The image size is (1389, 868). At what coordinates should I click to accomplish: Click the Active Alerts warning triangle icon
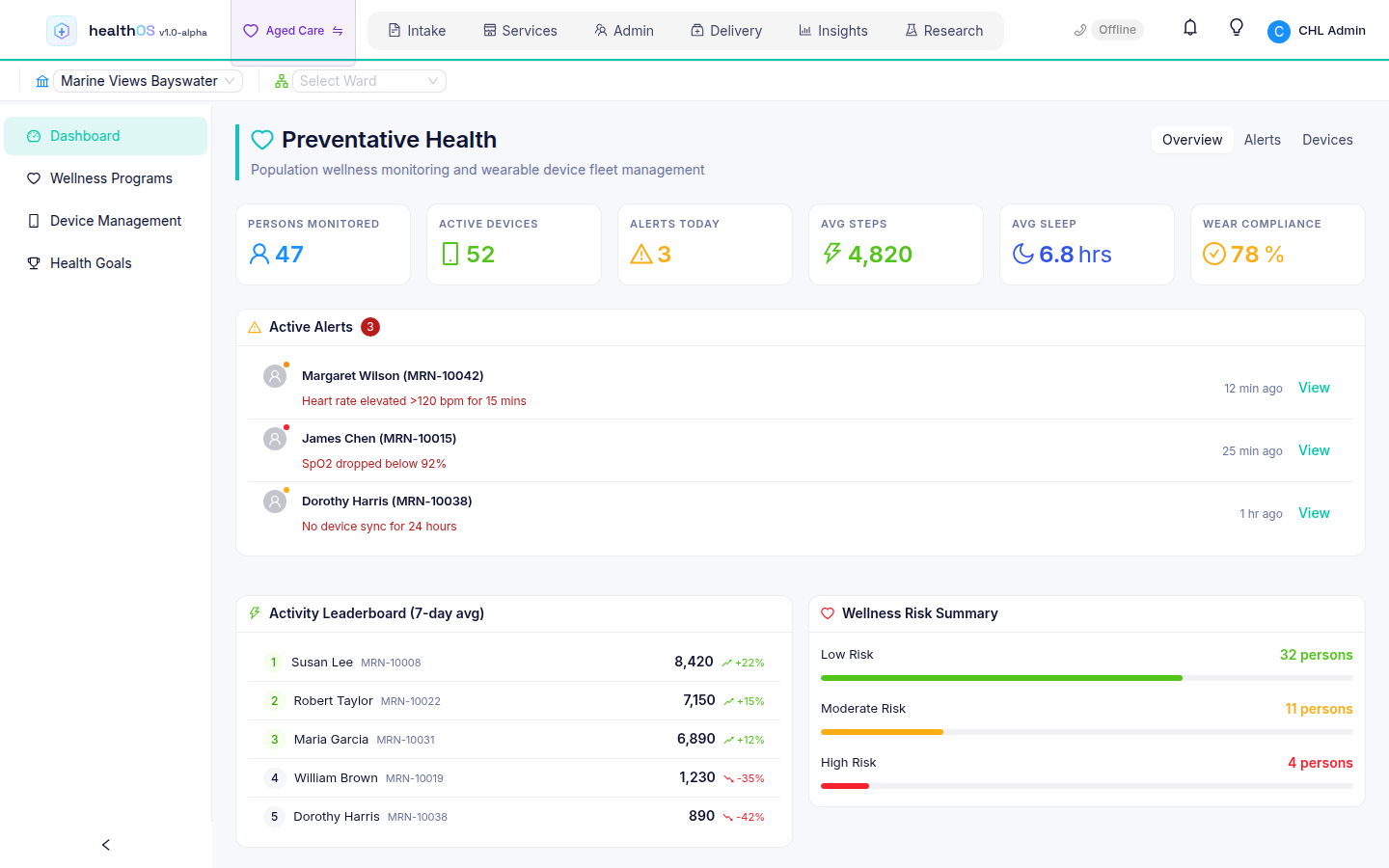255,327
